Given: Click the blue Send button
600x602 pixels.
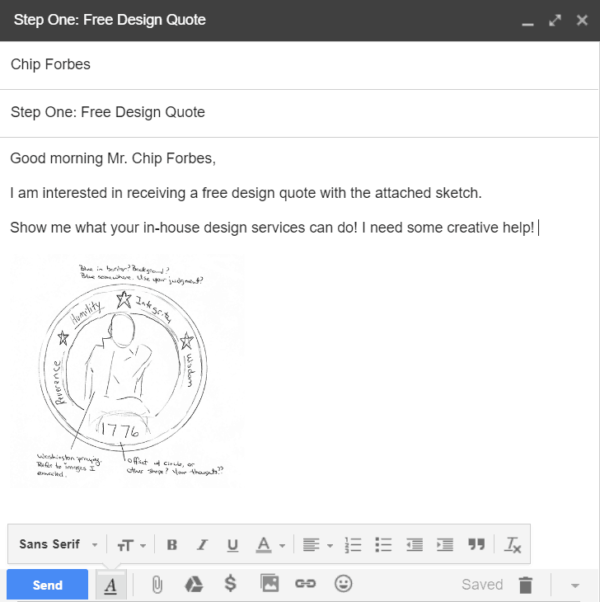Looking at the screenshot, I should 47,585.
